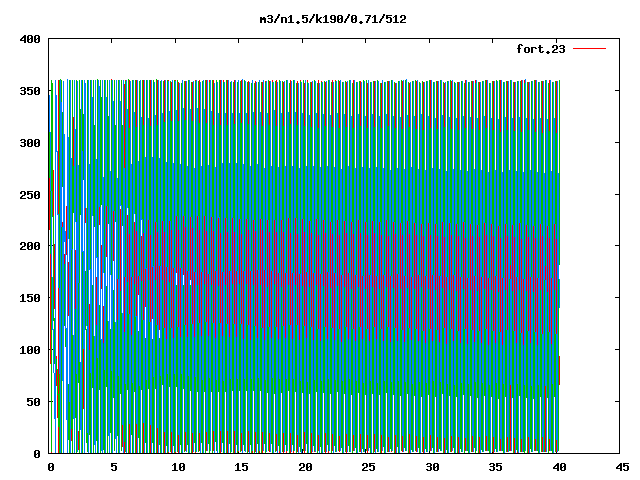Click the x-axis label 15
Screen dimensions: 640x480
point(241,467)
